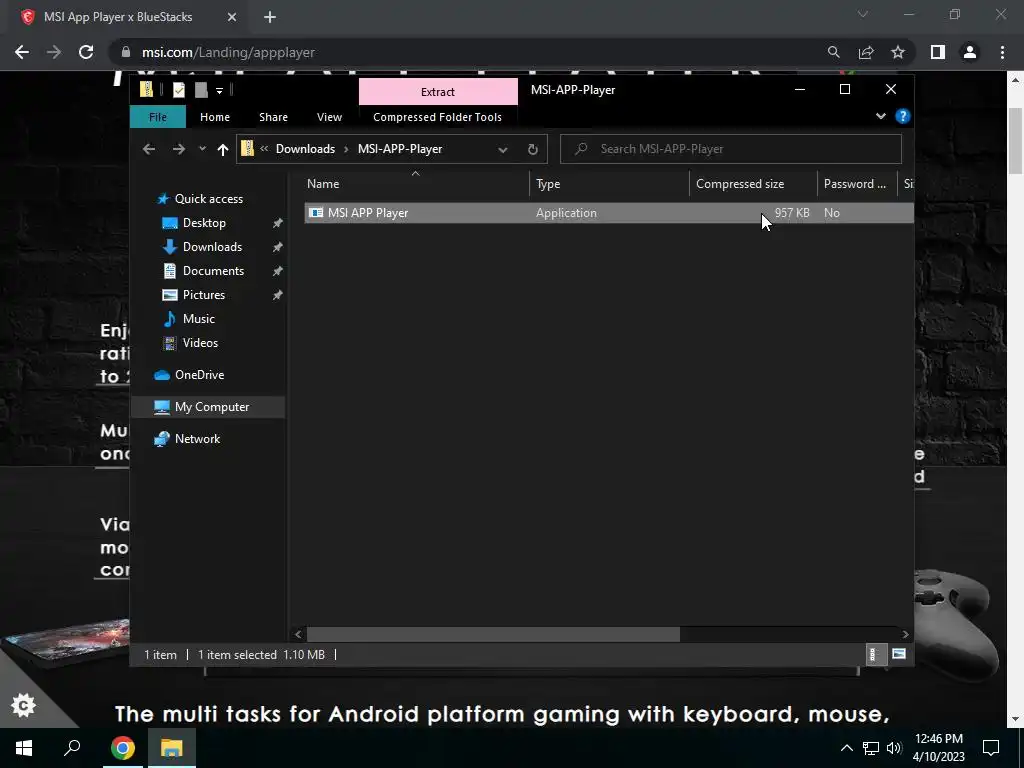Switch to the View ribbon tab
1024x768 pixels.
(x=329, y=117)
